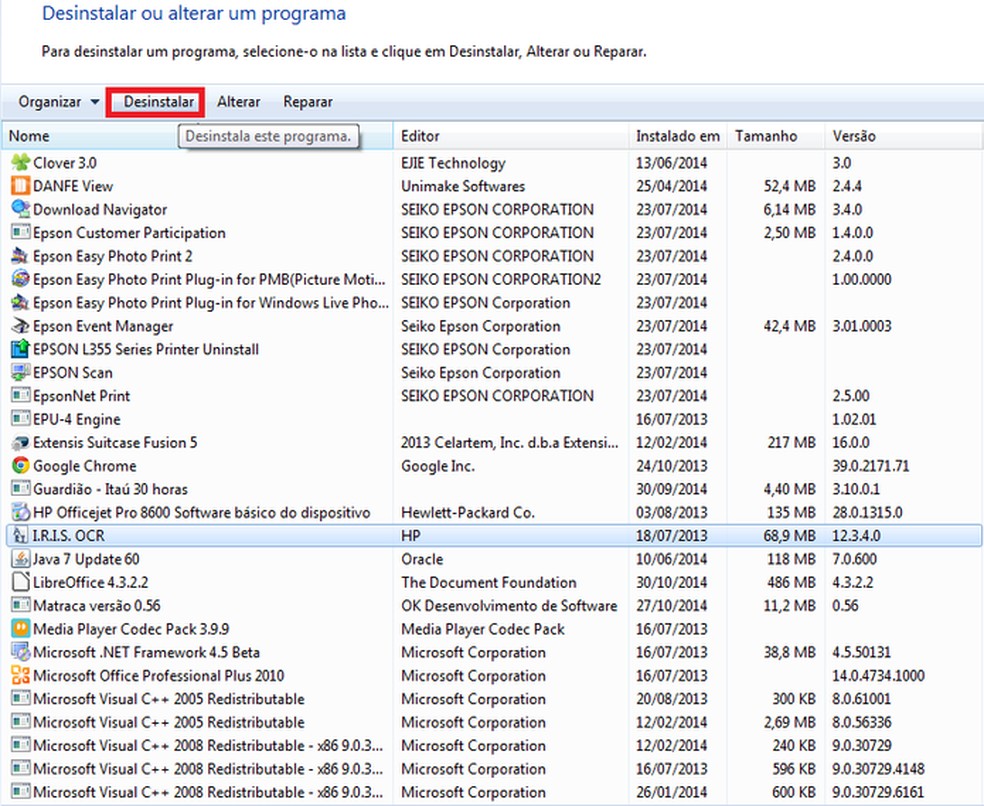984x806 pixels.
Task: Choose Reparar in the toolbar
Action: click(308, 102)
